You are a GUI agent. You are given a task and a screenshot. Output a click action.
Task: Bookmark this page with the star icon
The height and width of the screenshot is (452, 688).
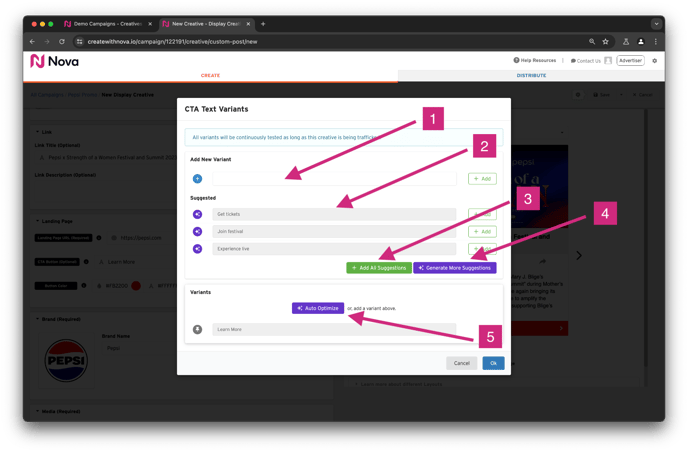pos(605,42)
